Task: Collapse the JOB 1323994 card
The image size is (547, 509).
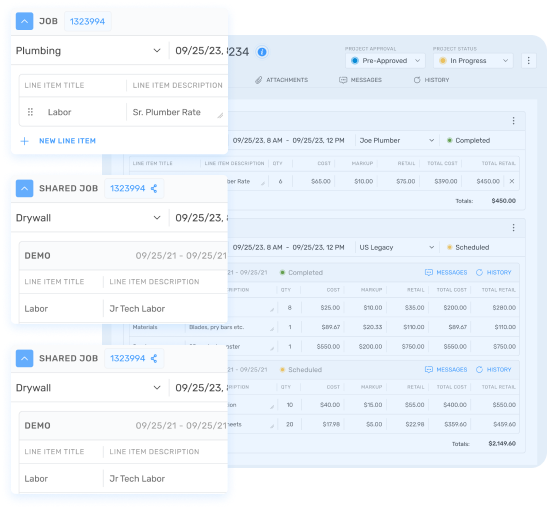Action: 24,21
